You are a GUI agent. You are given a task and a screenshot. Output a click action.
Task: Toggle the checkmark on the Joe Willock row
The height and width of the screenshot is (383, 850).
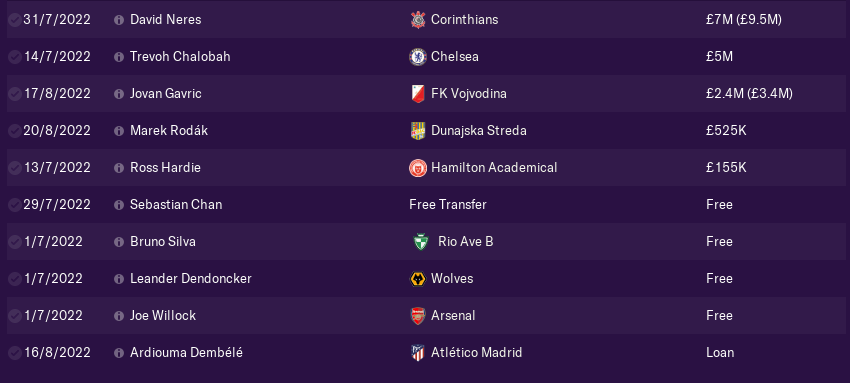15,316
